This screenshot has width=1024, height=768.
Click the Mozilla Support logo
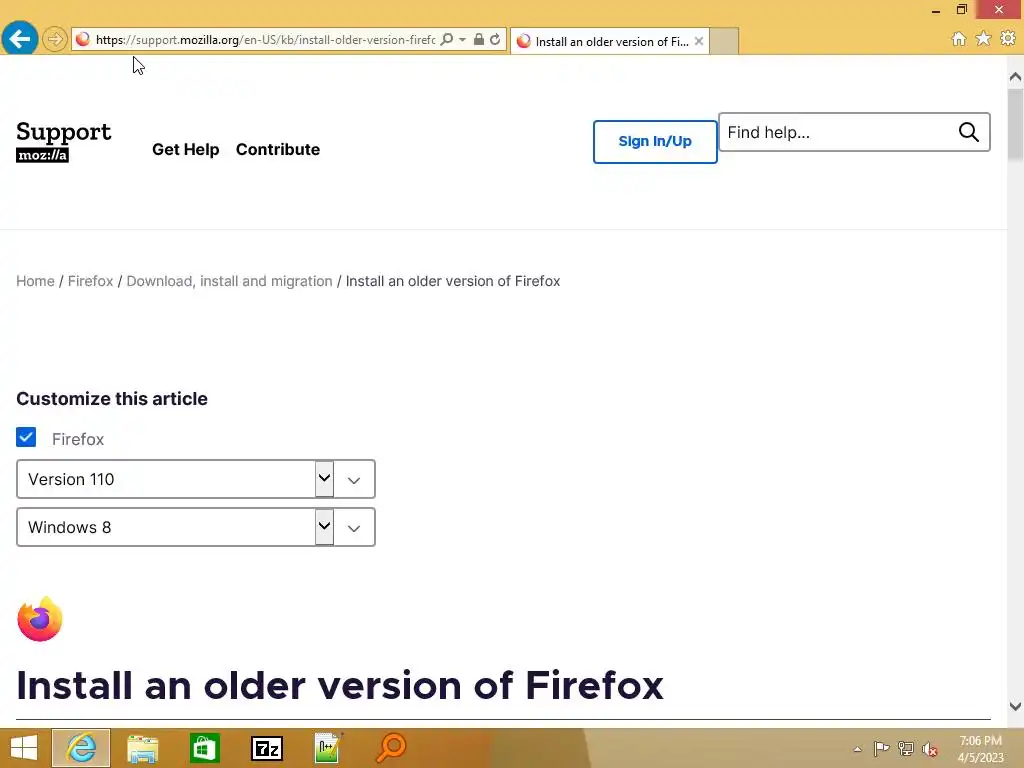pyautogui.click(x=63, y=141)
